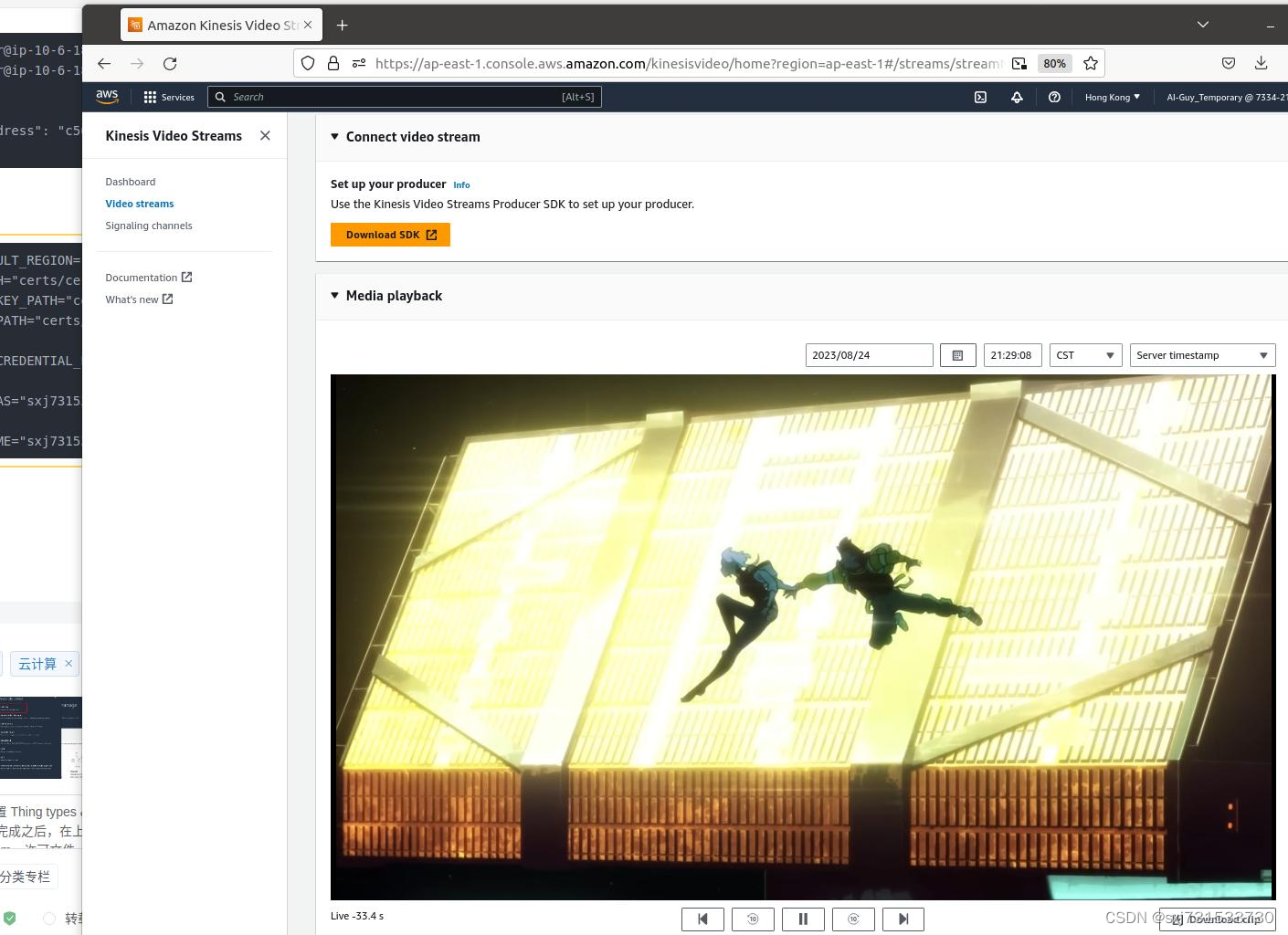This screenshot has width=1288, height=935.
Task: Rewind playback by 10 seconds
Action: [x=753, y=919]
